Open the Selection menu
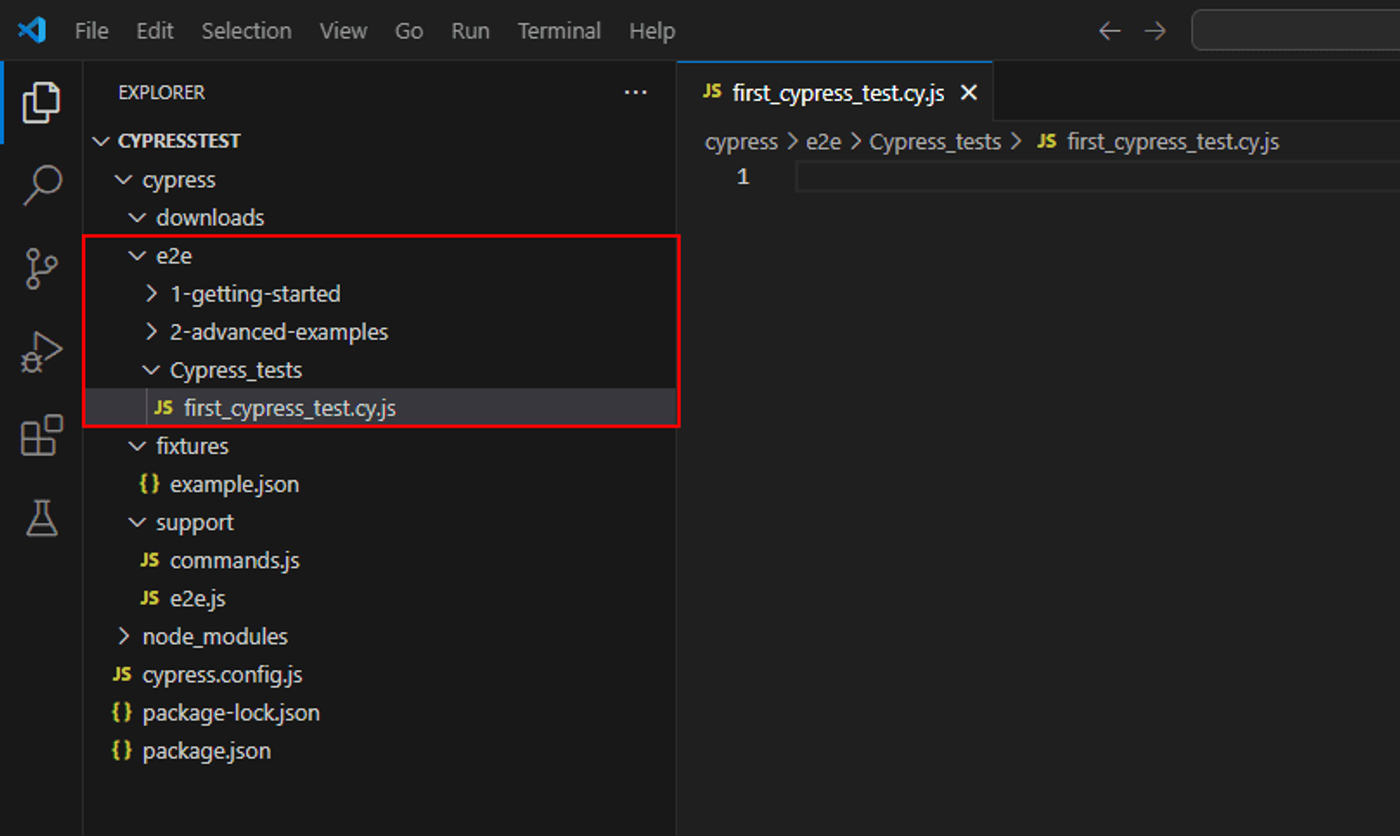The width and height of the screenshot is (1400, 836). pyautogui.click(x=246, y=31)
